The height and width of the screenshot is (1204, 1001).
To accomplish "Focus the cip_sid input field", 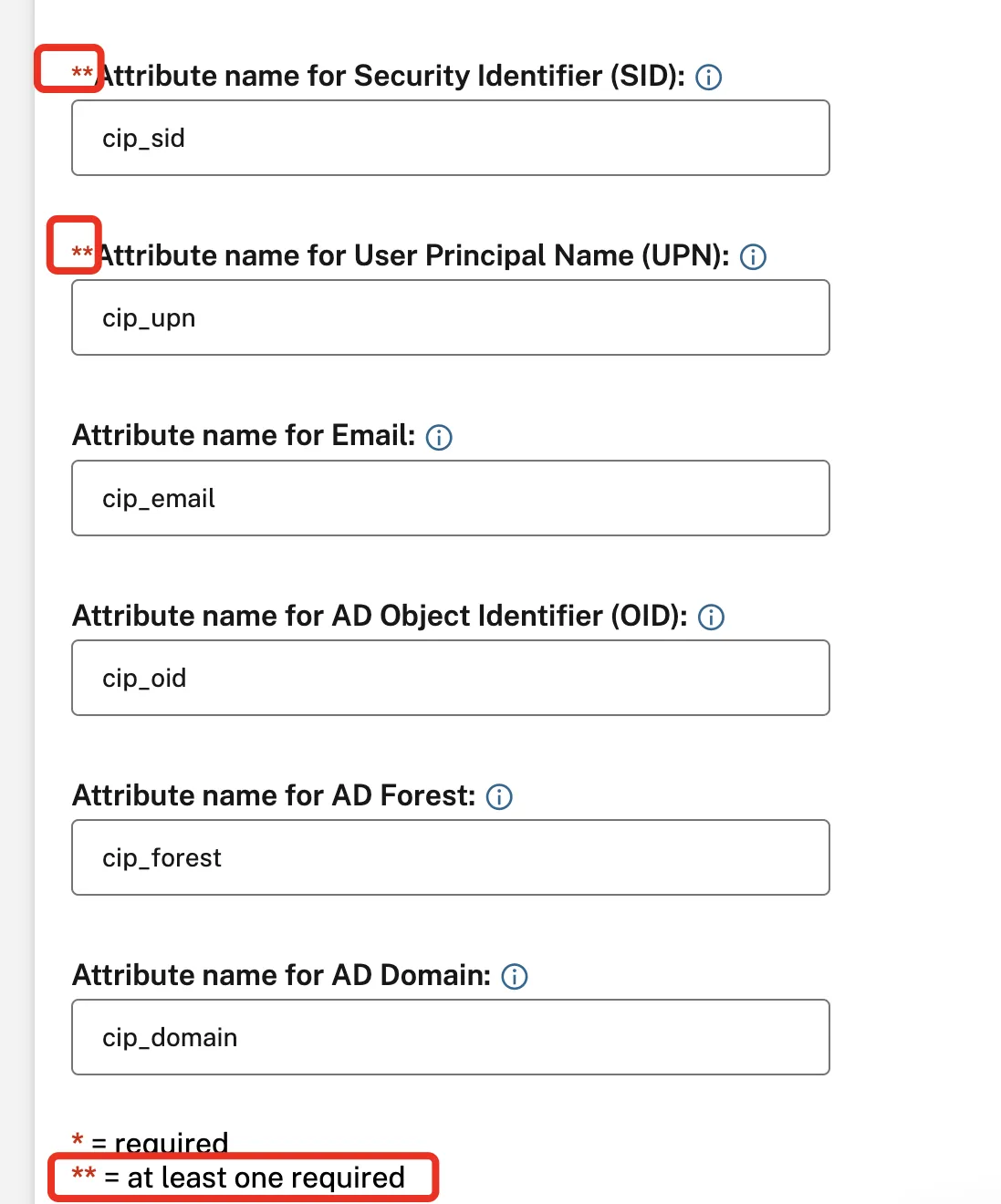I will point(451,138).
